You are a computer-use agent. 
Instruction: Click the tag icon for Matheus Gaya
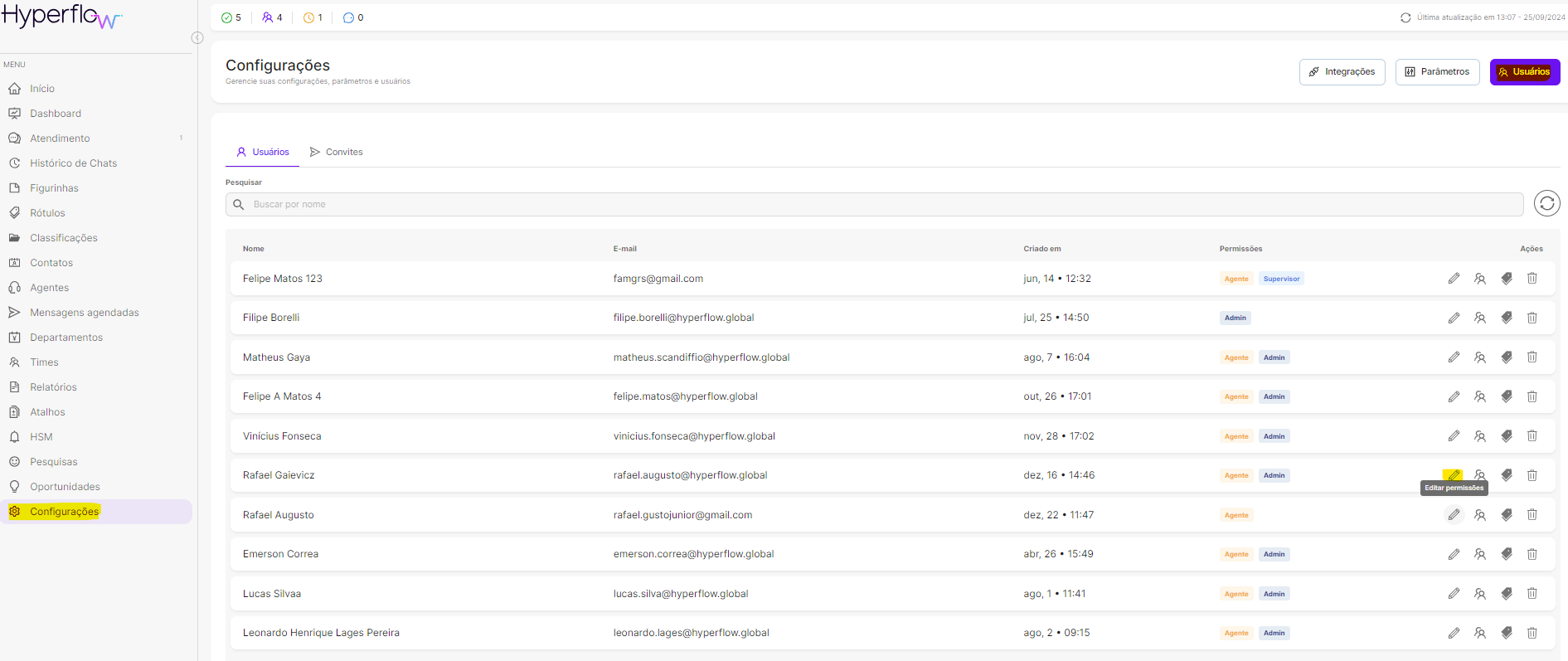point(1506,357)
